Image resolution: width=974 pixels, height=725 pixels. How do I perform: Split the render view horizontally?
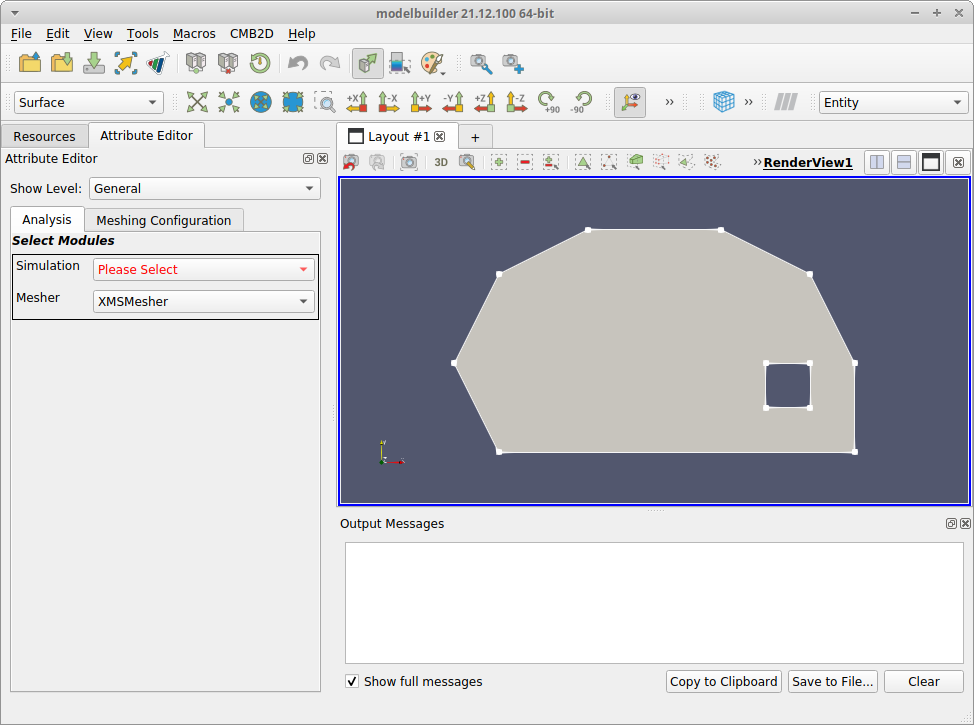(x=876, y=162)
